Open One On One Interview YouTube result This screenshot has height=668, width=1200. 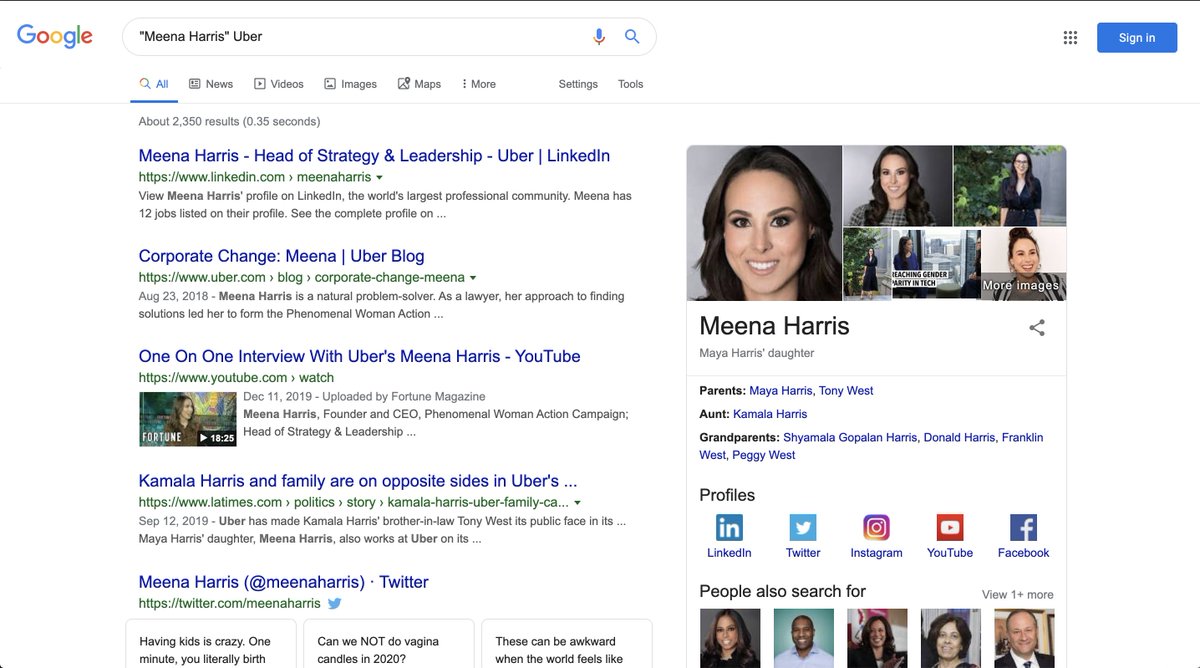359,356
